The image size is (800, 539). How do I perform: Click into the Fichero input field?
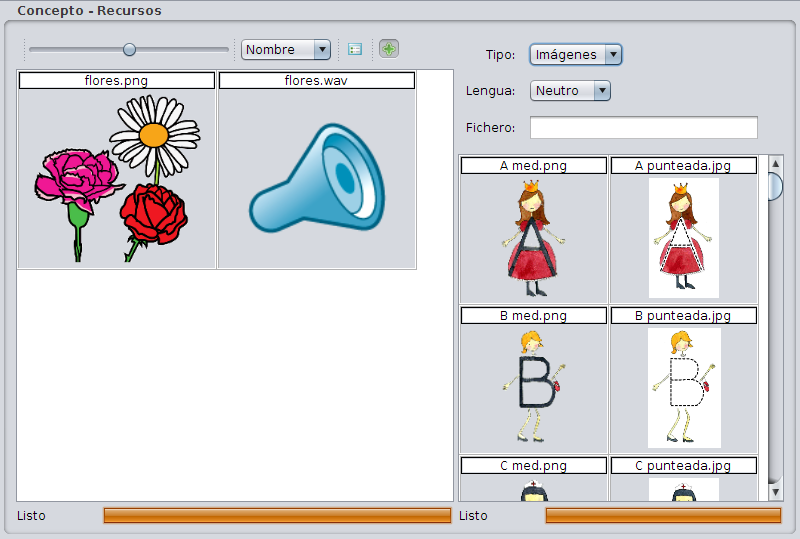(643, 127)
